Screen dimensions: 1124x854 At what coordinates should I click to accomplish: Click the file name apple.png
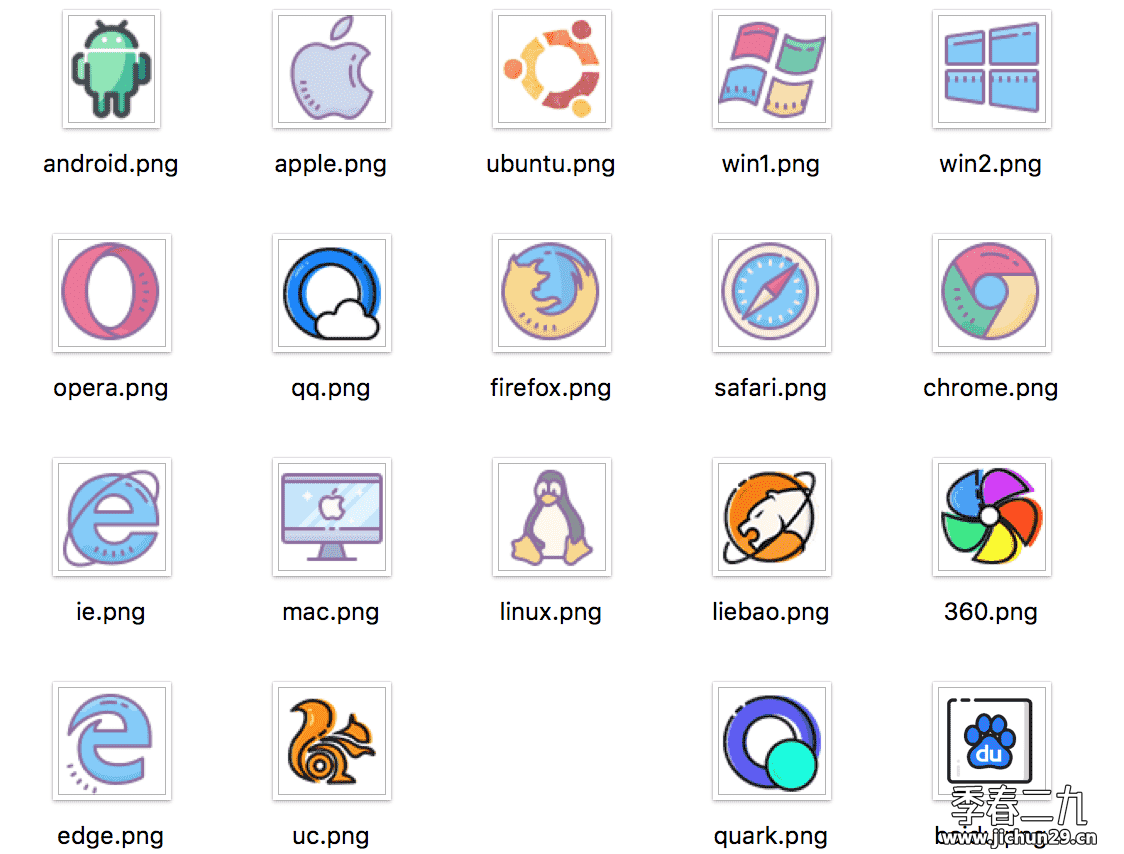tap(330, 164)
